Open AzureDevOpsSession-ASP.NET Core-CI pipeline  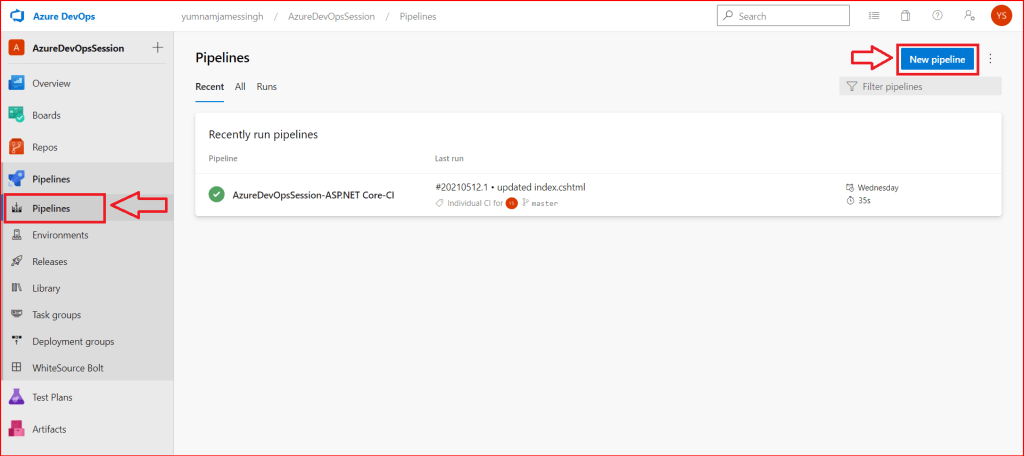(313, 195)
